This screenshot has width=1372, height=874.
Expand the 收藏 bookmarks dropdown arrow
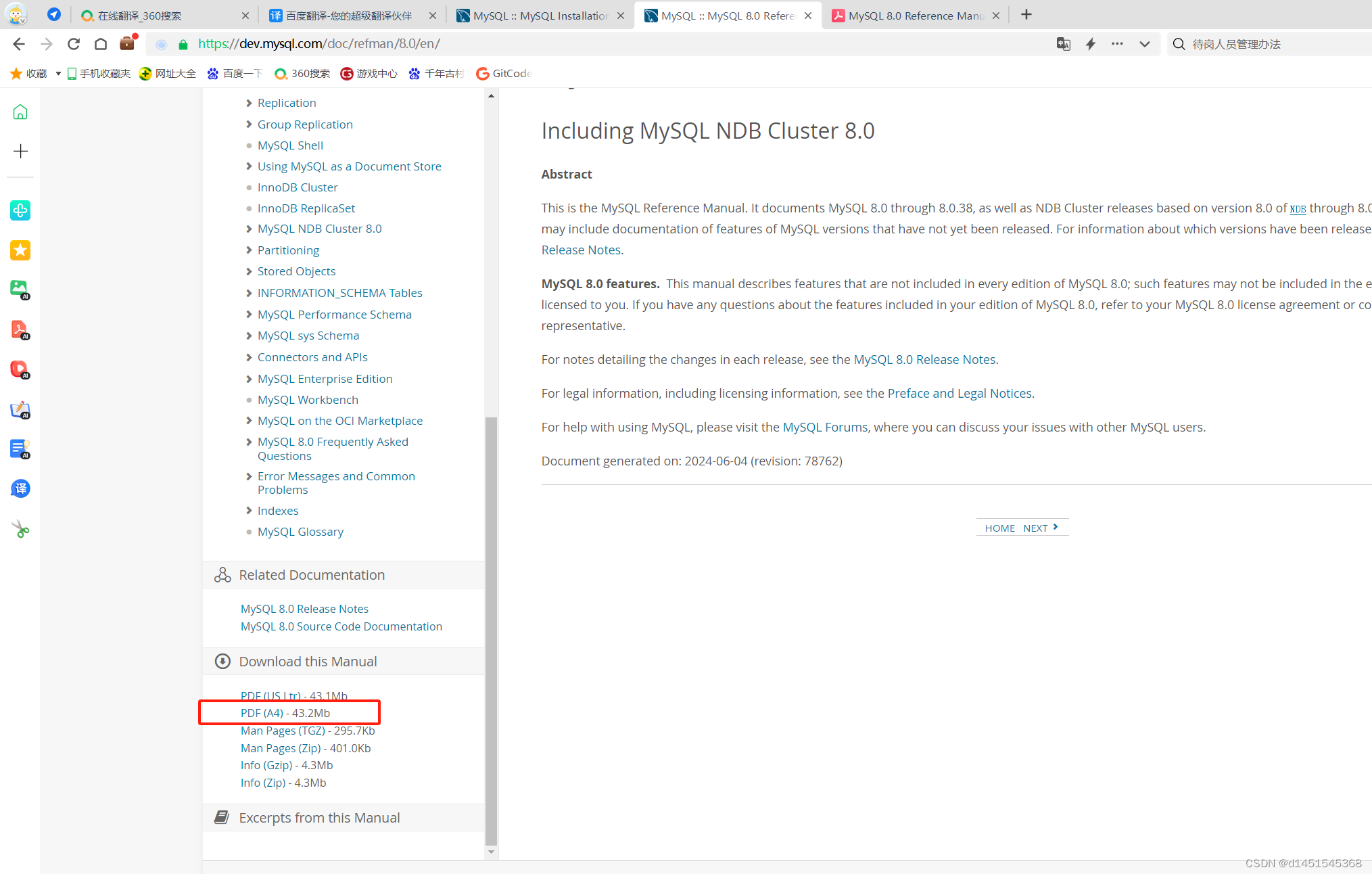pos(58,73)
